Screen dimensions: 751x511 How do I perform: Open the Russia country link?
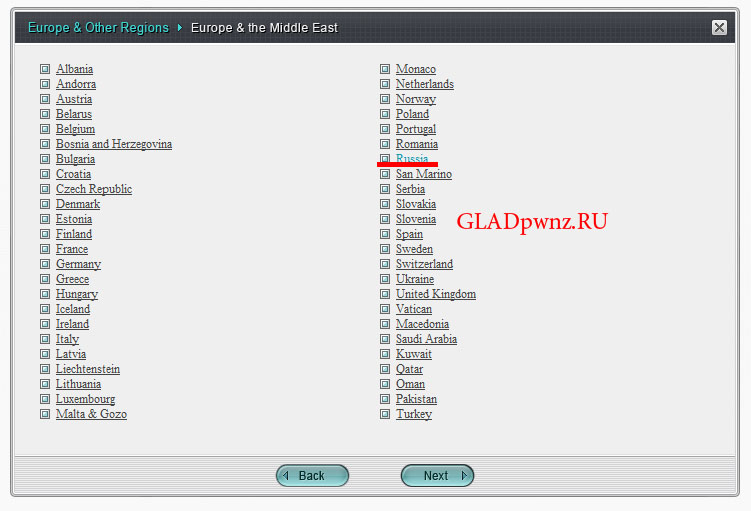coord(412,159)
